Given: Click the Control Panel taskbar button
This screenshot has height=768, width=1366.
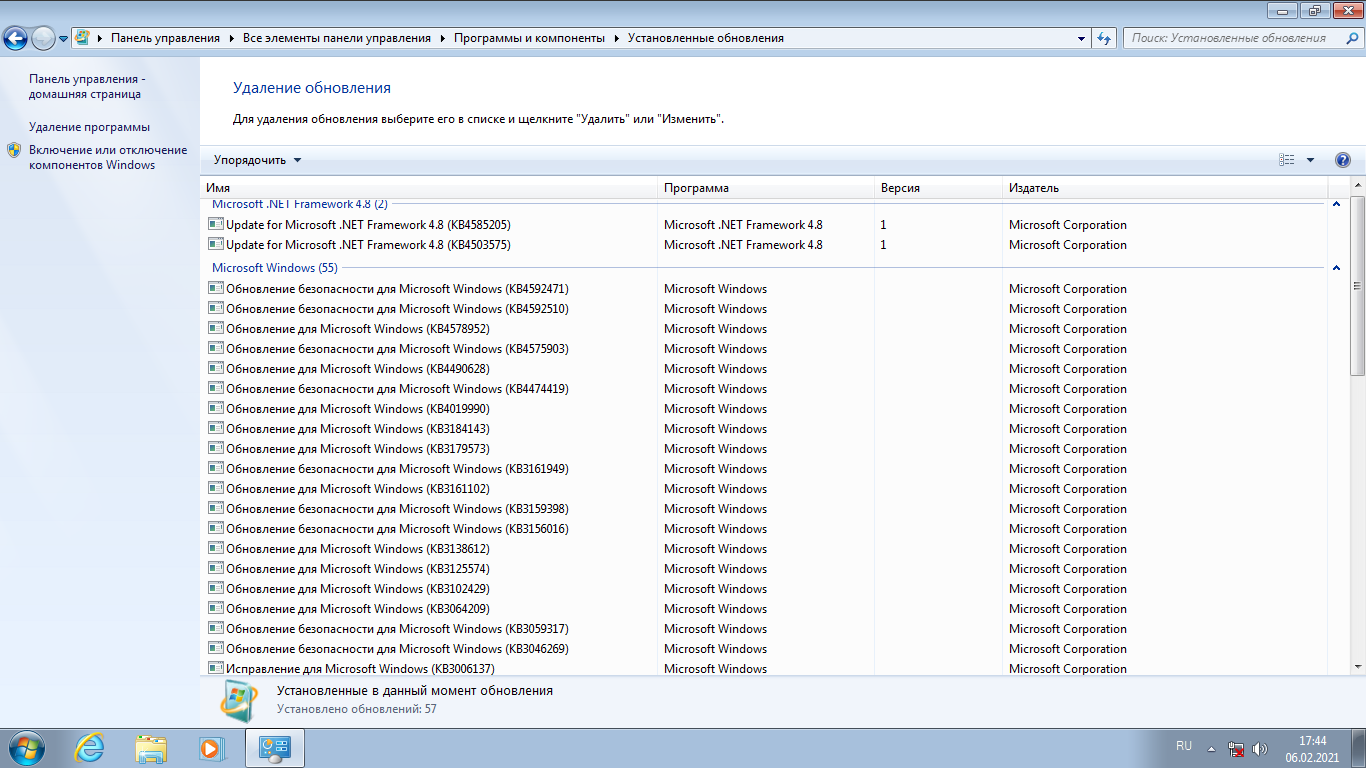Looking at the screenshot, I should (x=274, y=747).
